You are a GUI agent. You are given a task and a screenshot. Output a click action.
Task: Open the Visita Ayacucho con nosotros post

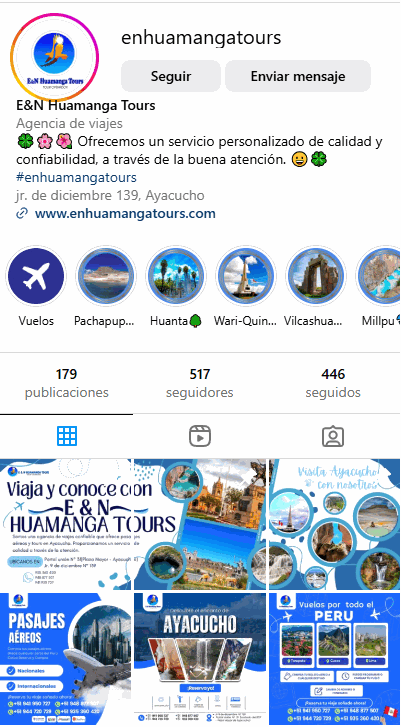click(x=335, y=524)
